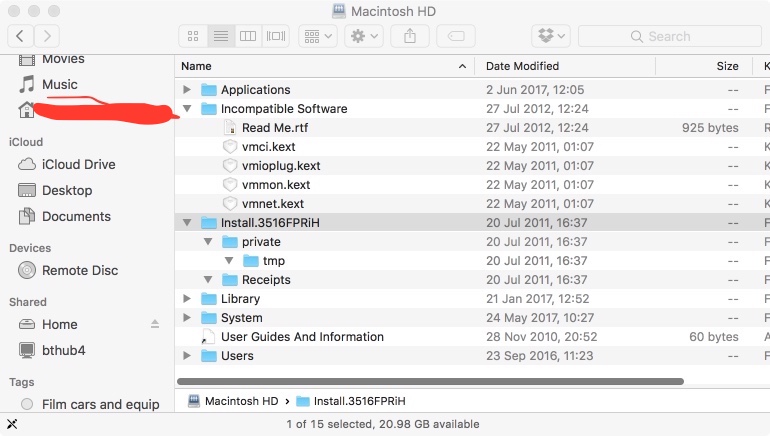This screenshot has height=436, width=770.
Task: Switch to list view
Action: click(221, 36)
